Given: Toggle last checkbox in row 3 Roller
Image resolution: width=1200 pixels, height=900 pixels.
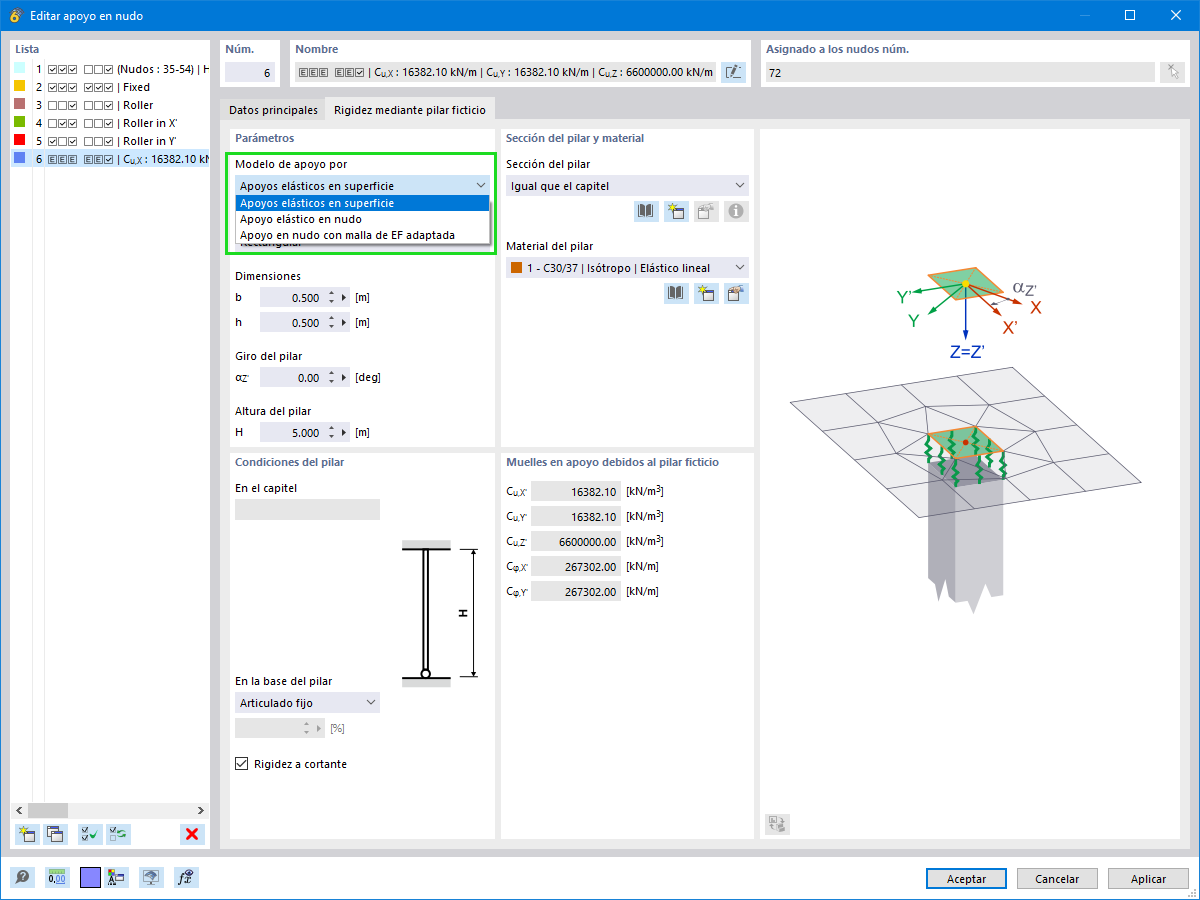Looking at the screenshot, I should tap(108, 106).
